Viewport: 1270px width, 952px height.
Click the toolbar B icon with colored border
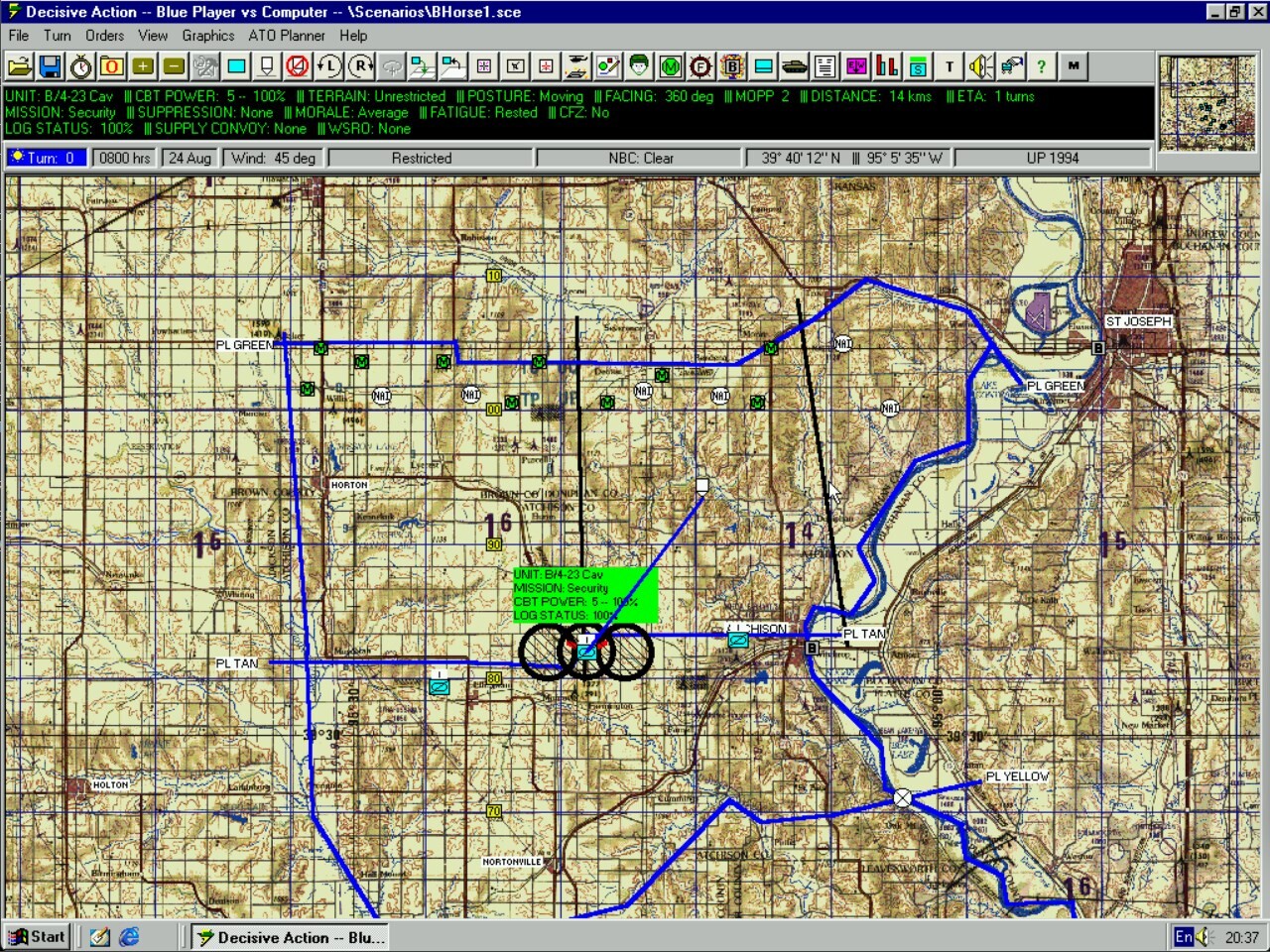[732, 66]
